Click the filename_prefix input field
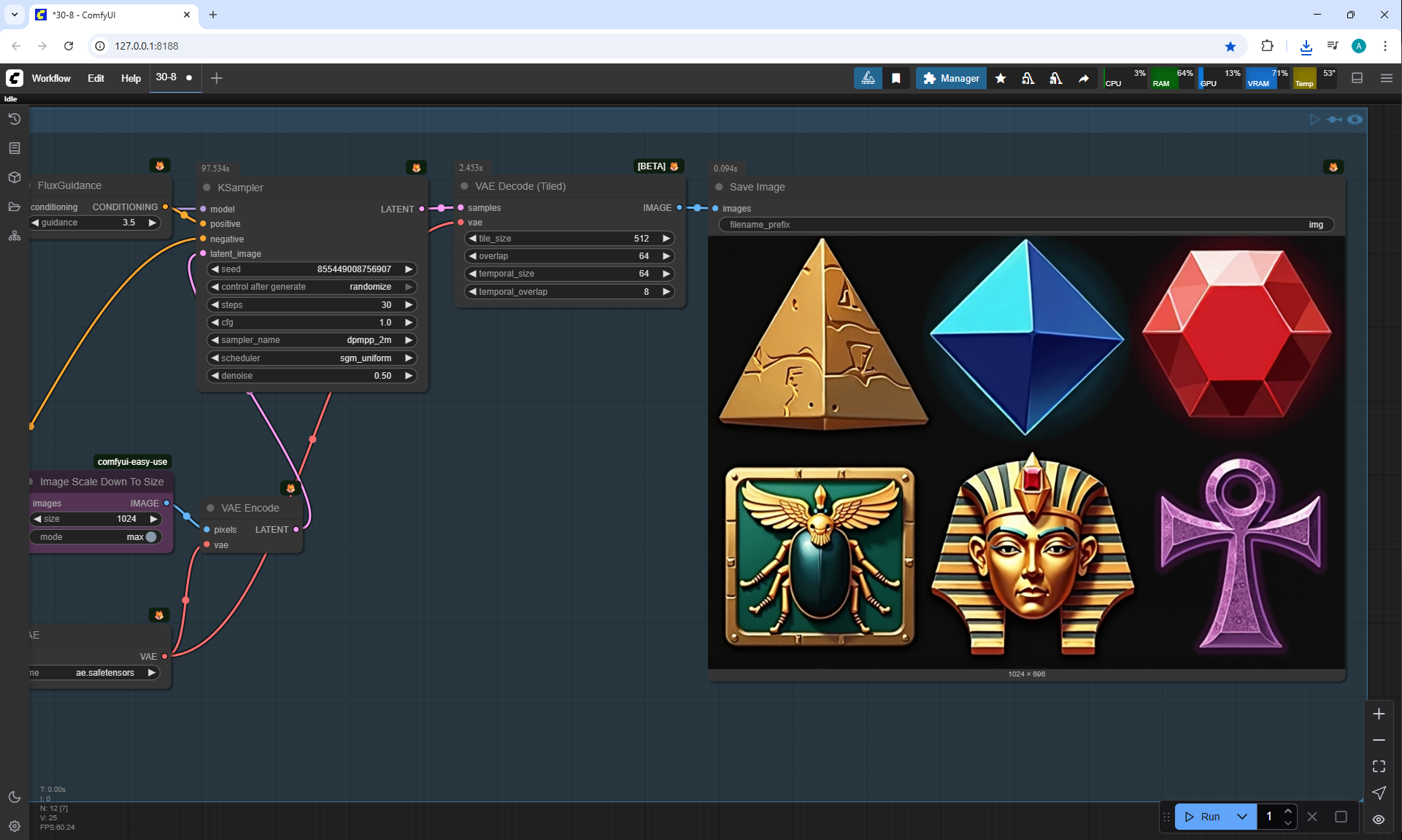1402x840 pixels. pos(1025,225)
